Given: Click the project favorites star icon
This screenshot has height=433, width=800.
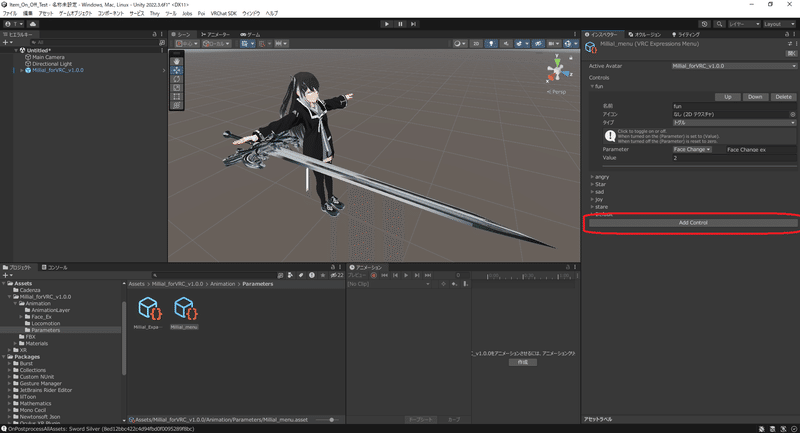Looking at the screenshot, I should (x=322, y=275).
